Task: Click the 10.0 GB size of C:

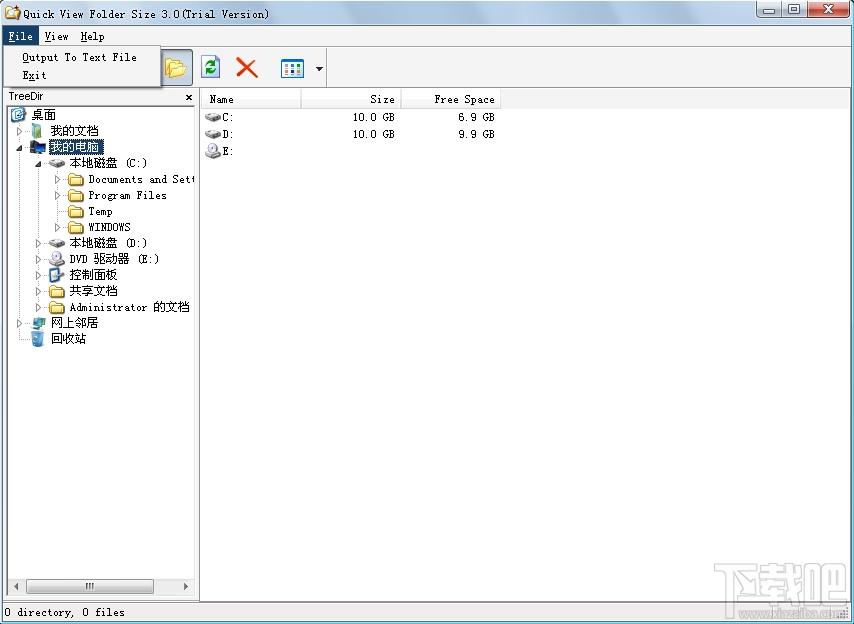Action: tap(374, 117)
